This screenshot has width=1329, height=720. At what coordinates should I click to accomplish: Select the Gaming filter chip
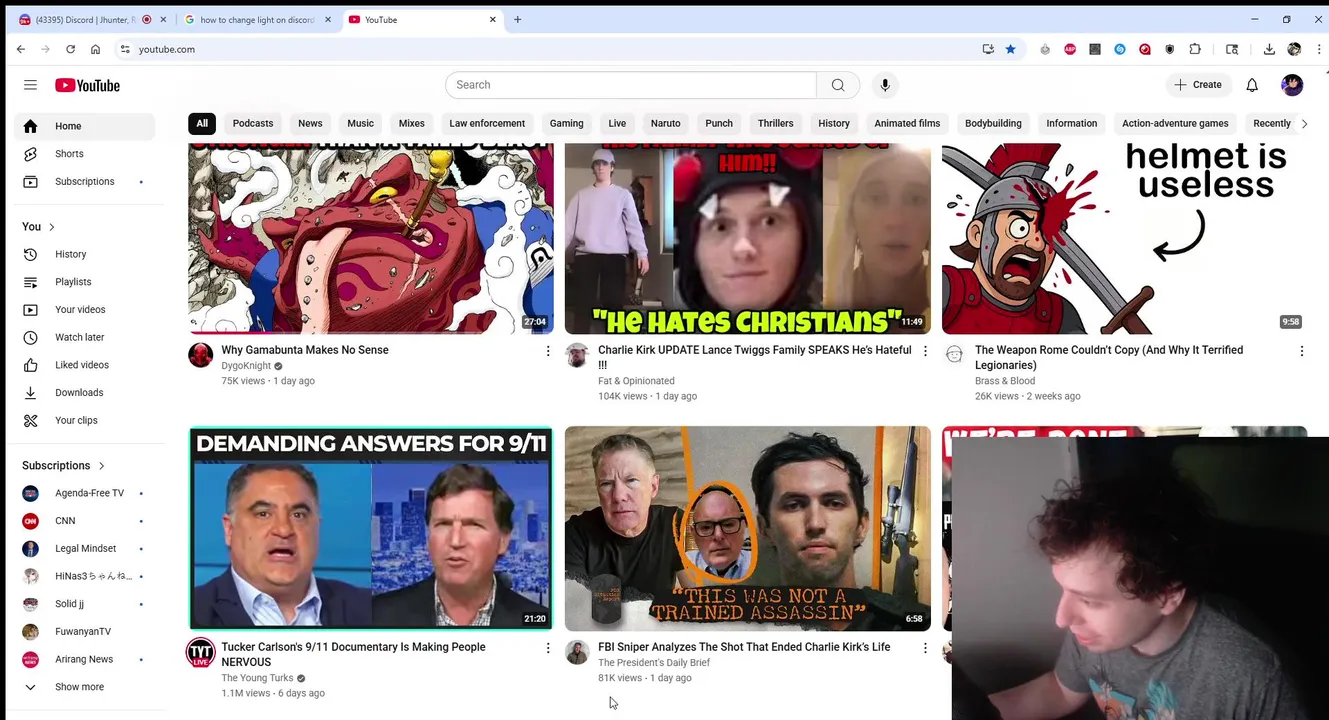click(566, 123)
